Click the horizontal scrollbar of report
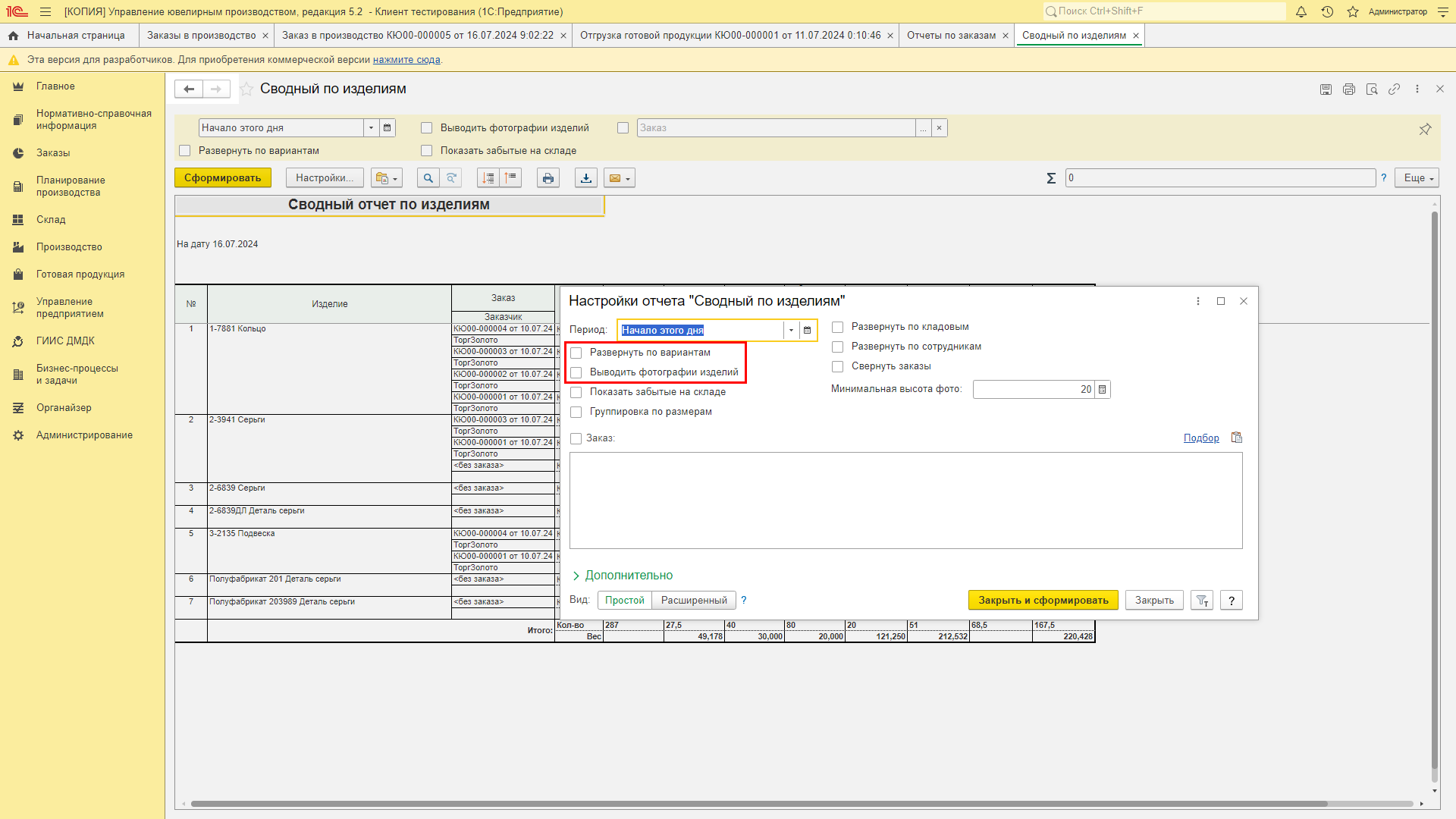Viewport: 1456px width, 819px height. [x=758, y=804]
